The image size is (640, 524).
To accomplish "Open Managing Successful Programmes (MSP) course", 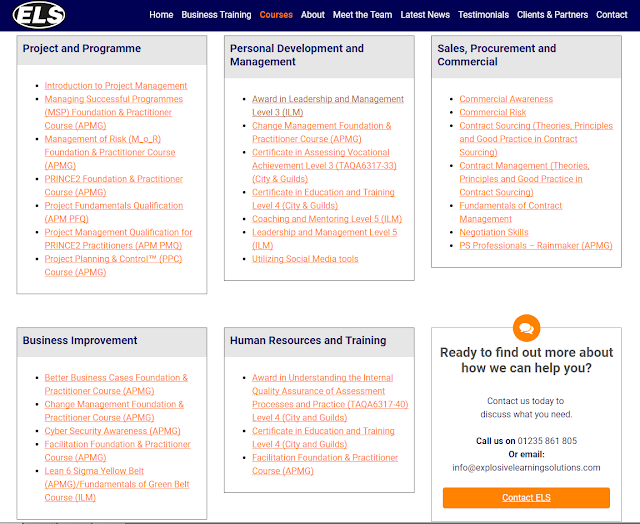I will 113,112.
